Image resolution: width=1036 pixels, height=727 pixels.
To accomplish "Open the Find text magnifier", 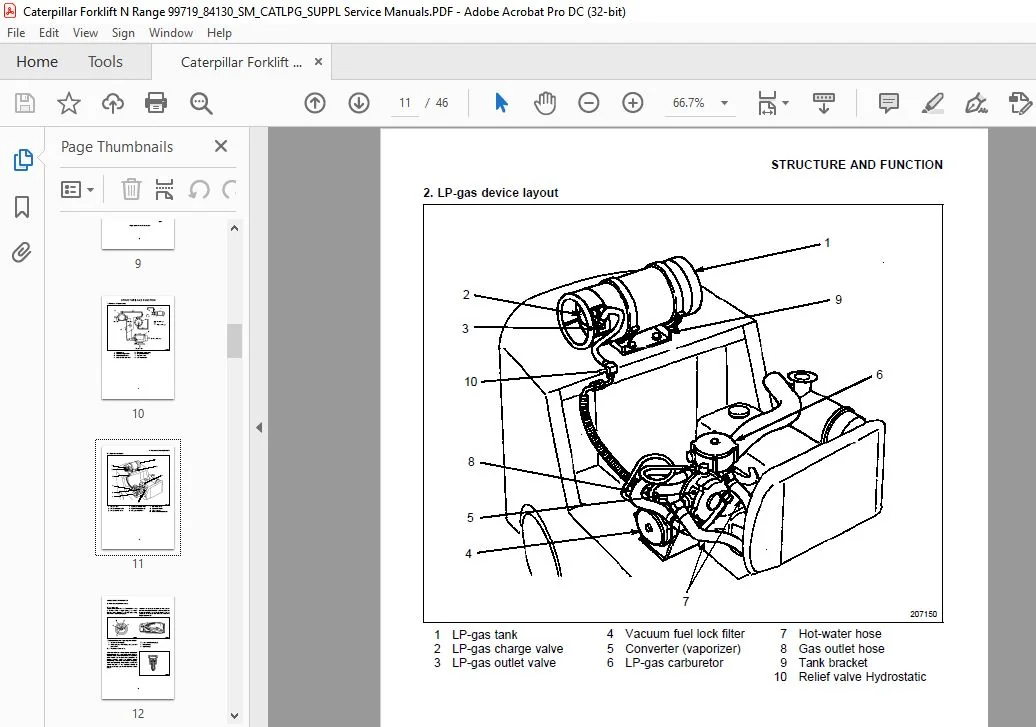I will 201,103.
